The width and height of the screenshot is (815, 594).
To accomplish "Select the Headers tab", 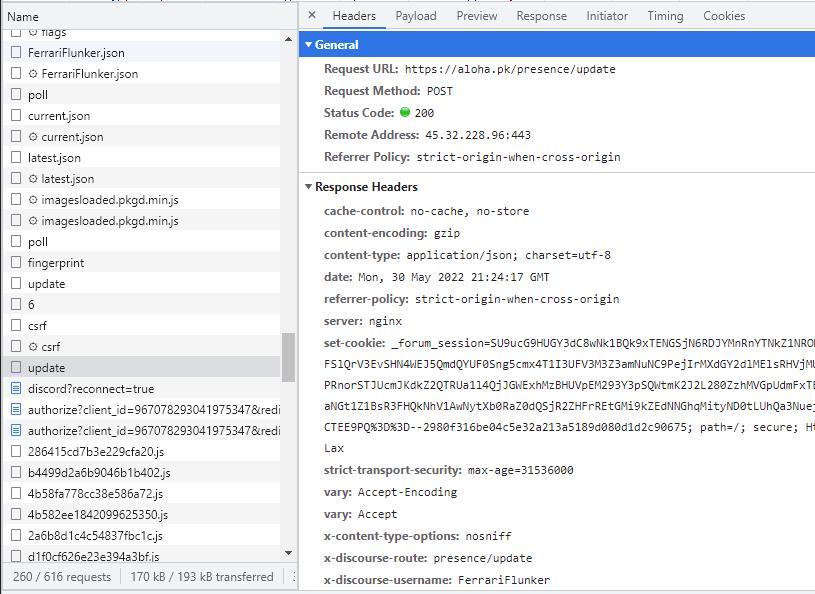I will click(354, 16).
